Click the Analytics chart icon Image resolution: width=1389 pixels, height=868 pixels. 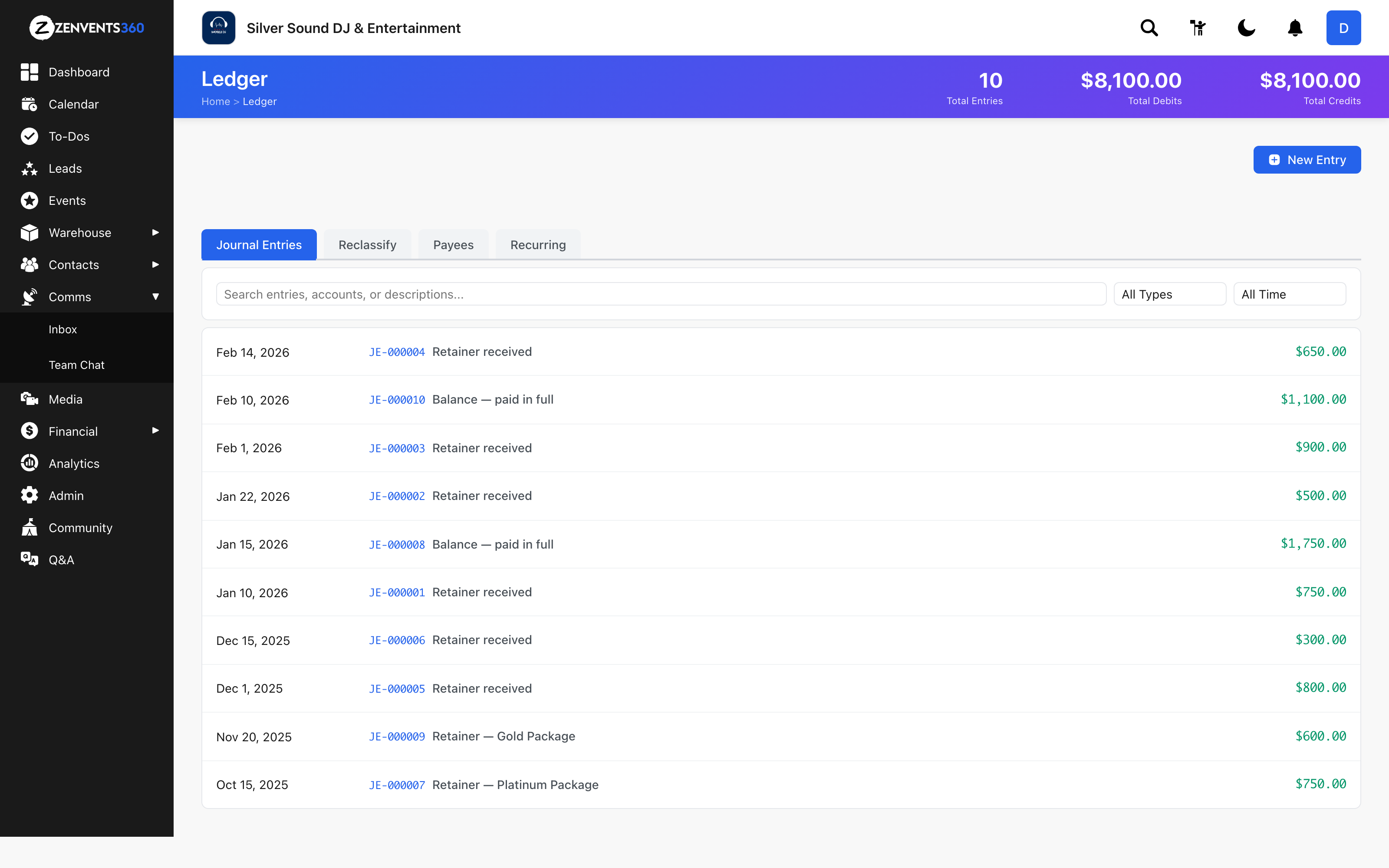[x=29, y=463]
